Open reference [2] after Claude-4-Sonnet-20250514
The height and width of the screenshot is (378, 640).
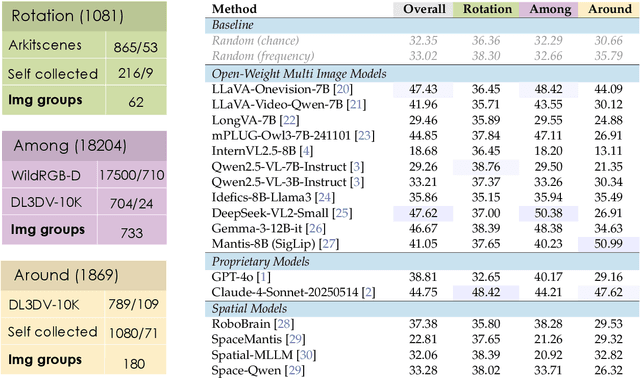369,293
